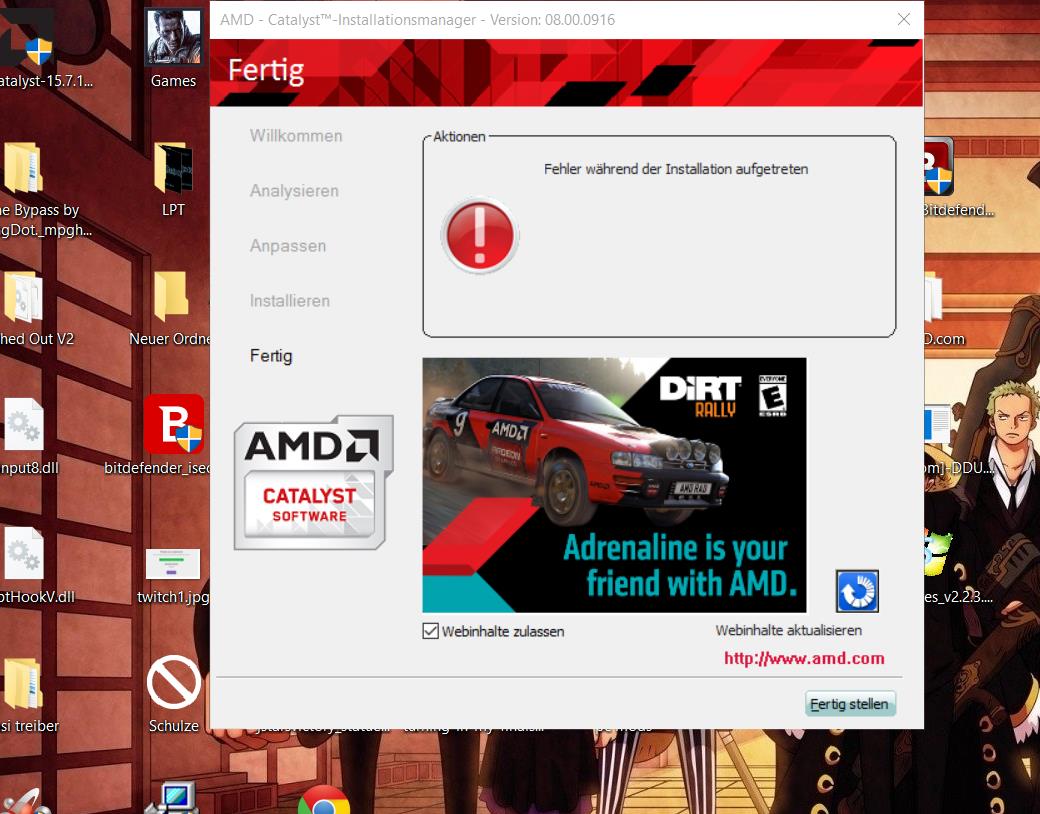The image size is (1040, 814).
Task: Select the Fertig step in sidebar
Action: pos(271,356)
